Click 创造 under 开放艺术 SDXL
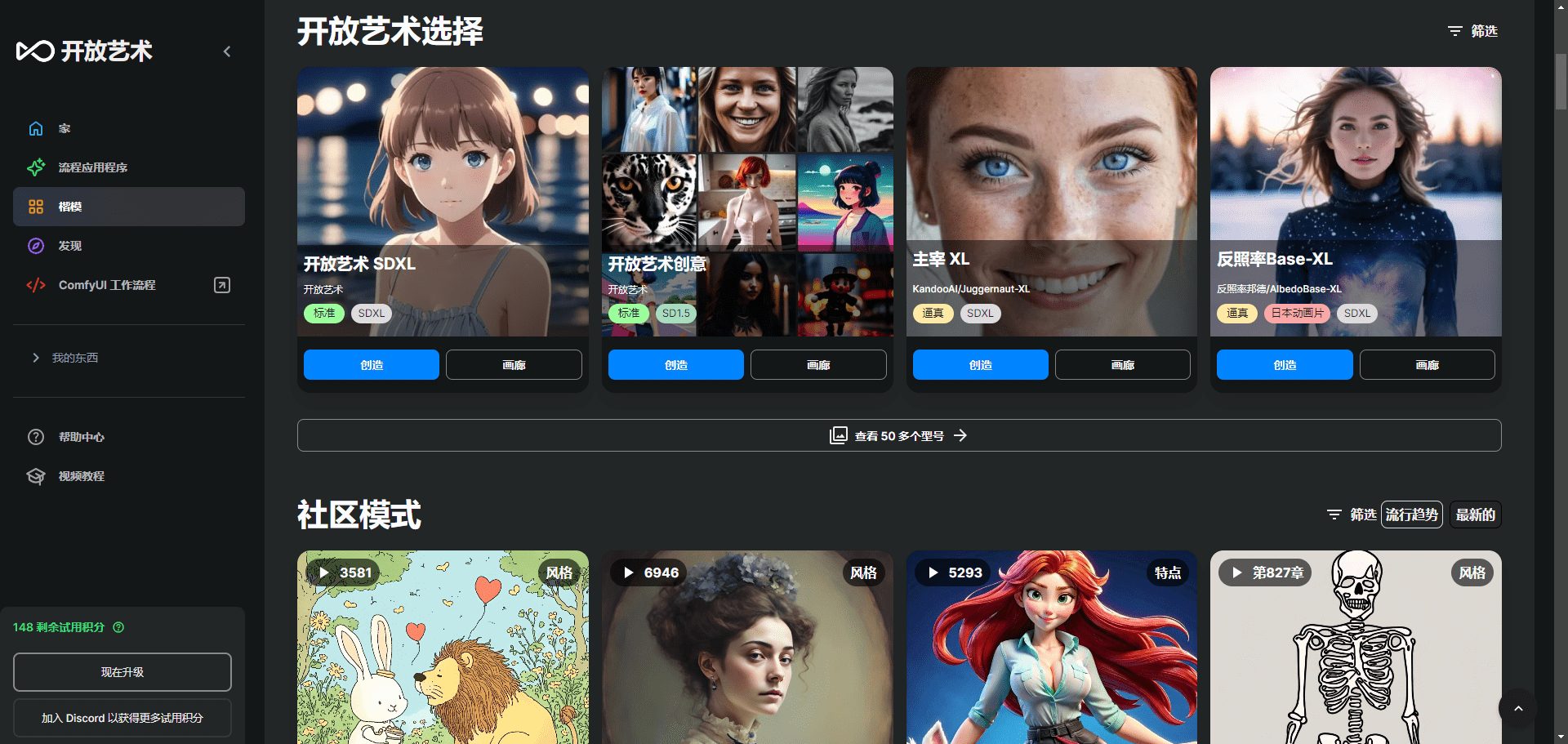 tap(372, 365)
